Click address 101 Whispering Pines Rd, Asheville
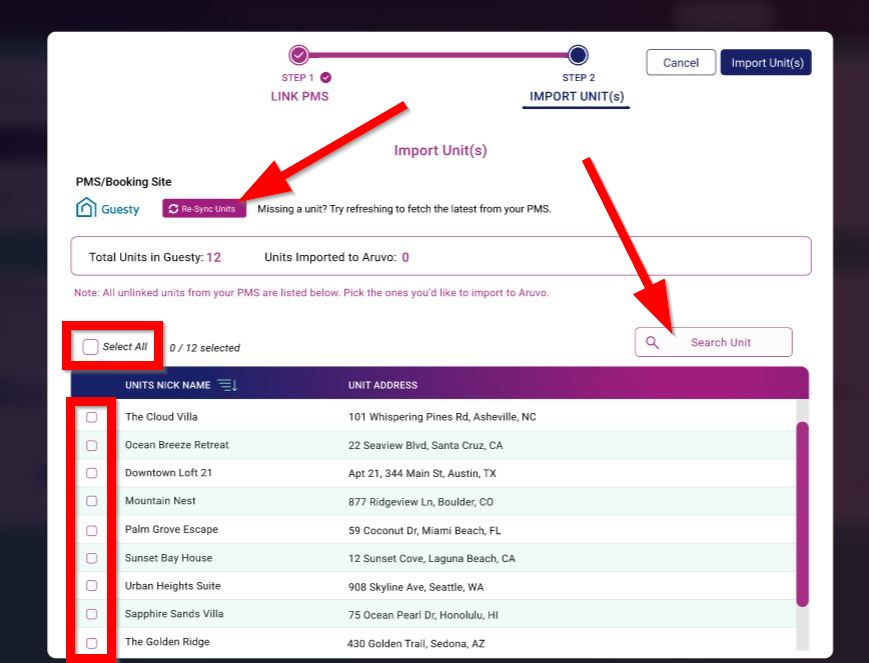The width and height of the screenshot is (869, 663). (x=442, y=417)
